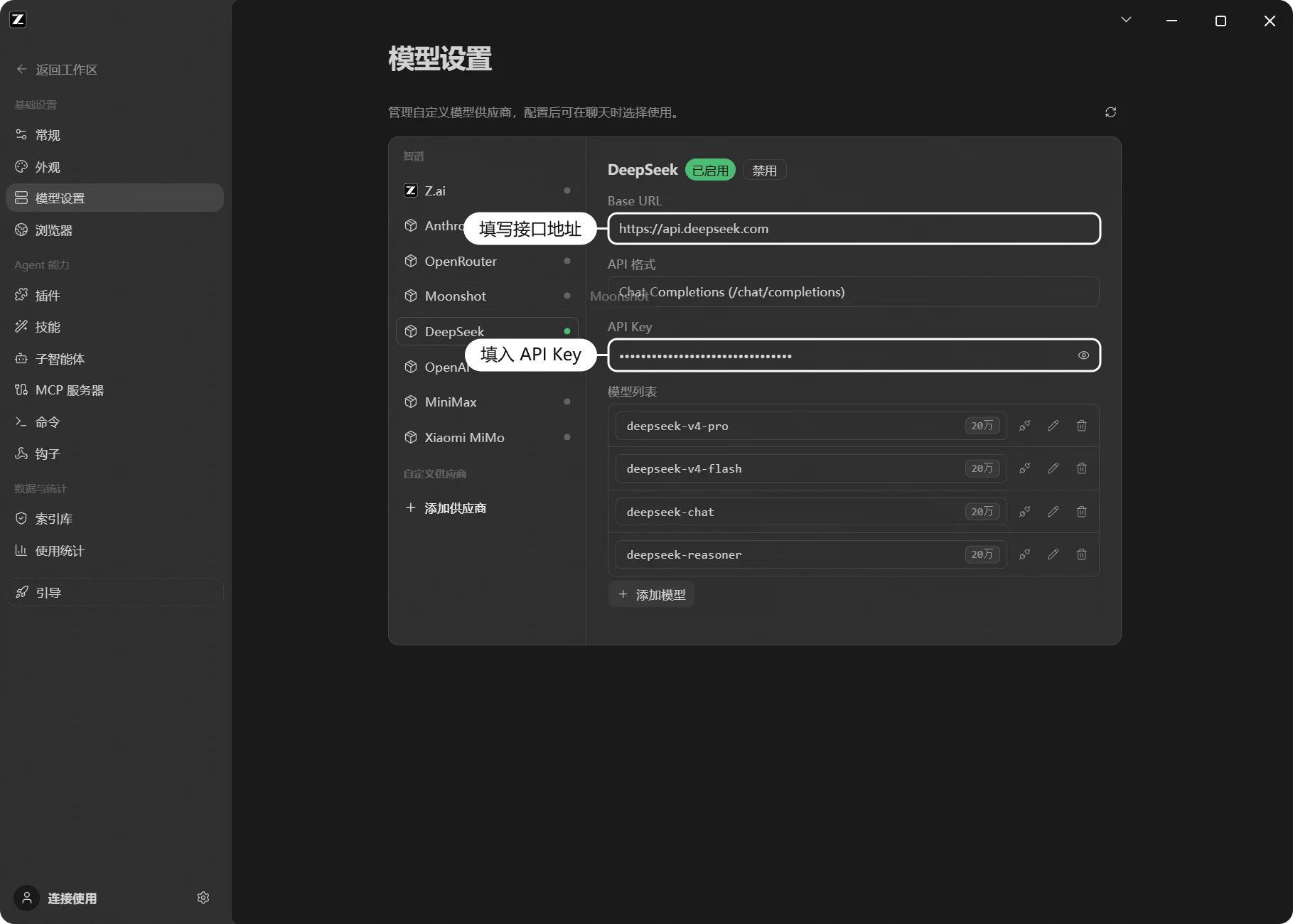Image resolution: width=1293 pixels, height=924 pixels.
Task: Edit the deepseek-v4-flash model
Action: [x=1053, y=468]
